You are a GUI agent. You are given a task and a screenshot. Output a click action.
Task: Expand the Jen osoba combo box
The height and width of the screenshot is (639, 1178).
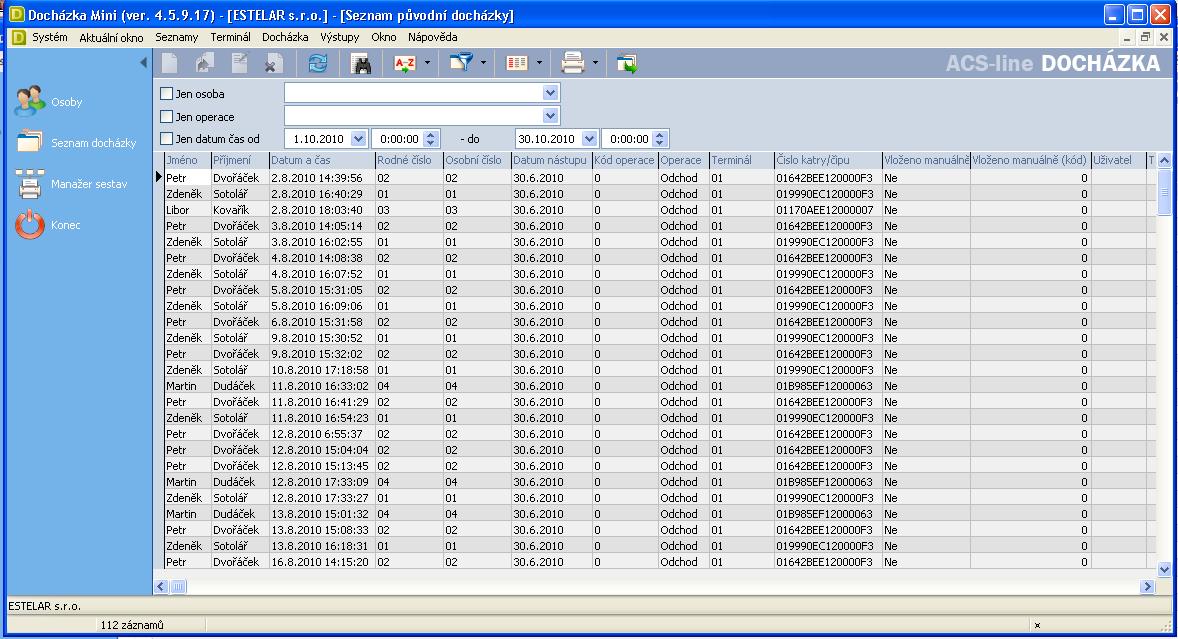click(550, 93)
